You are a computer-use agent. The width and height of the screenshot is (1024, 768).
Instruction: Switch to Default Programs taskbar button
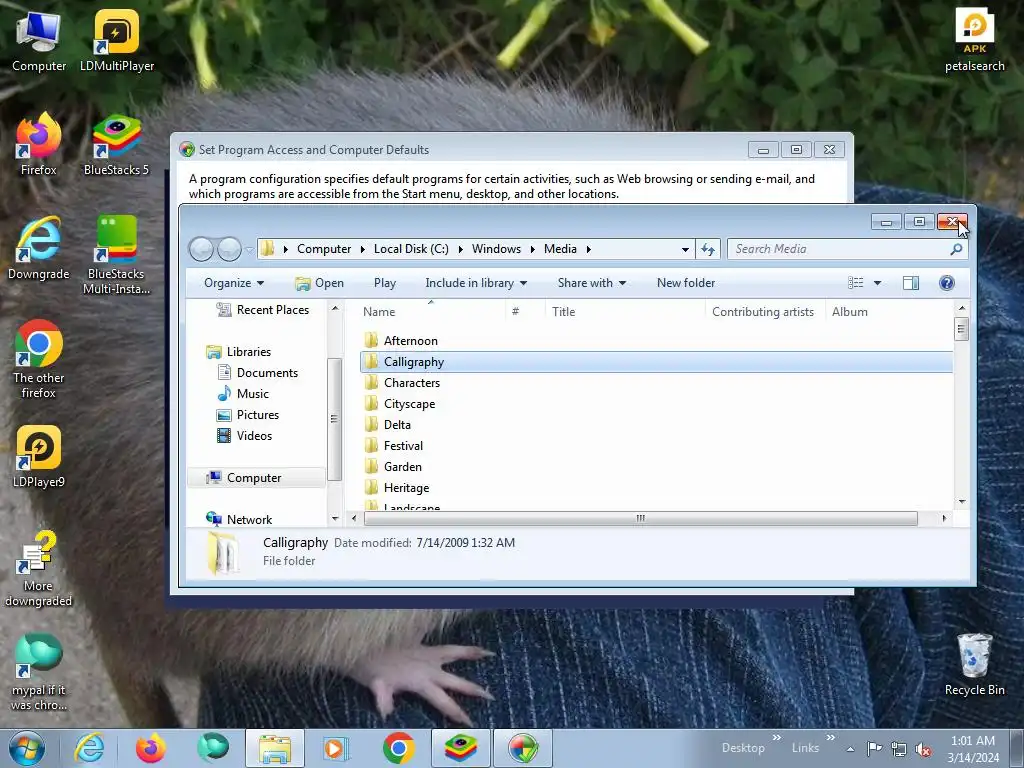tap(523, 748)
